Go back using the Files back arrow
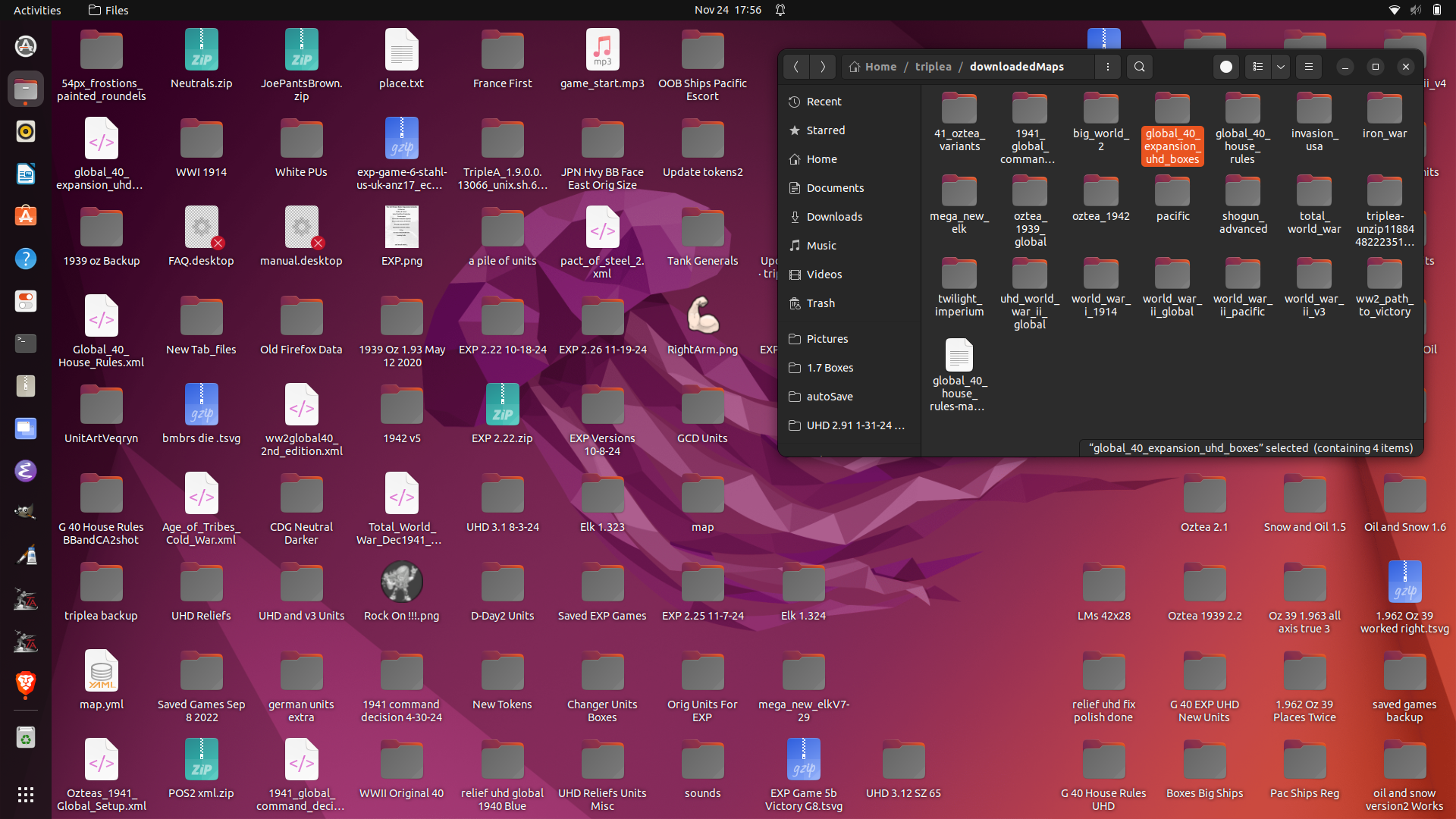 [795, 67]
